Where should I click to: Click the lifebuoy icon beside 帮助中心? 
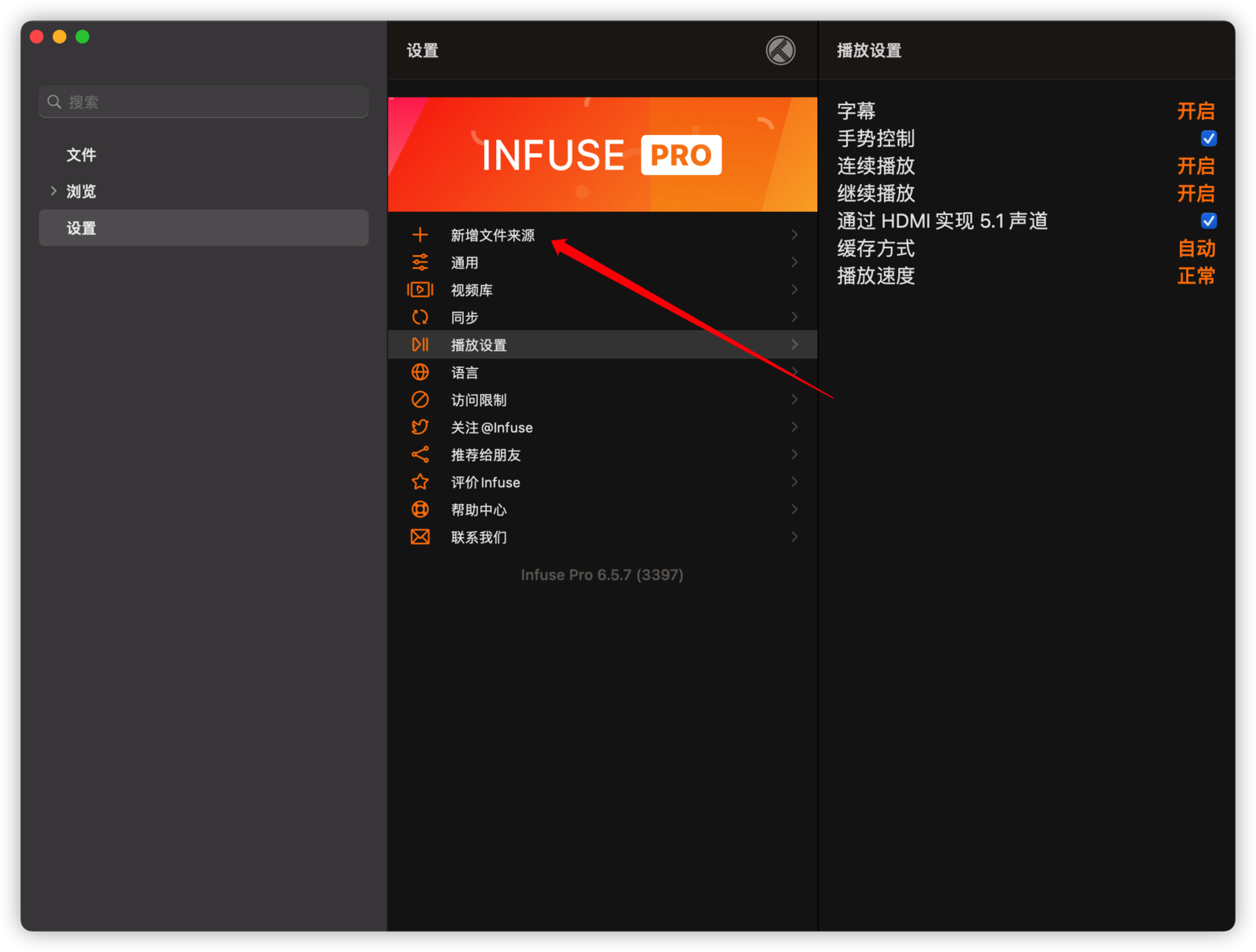pos(420,509)
